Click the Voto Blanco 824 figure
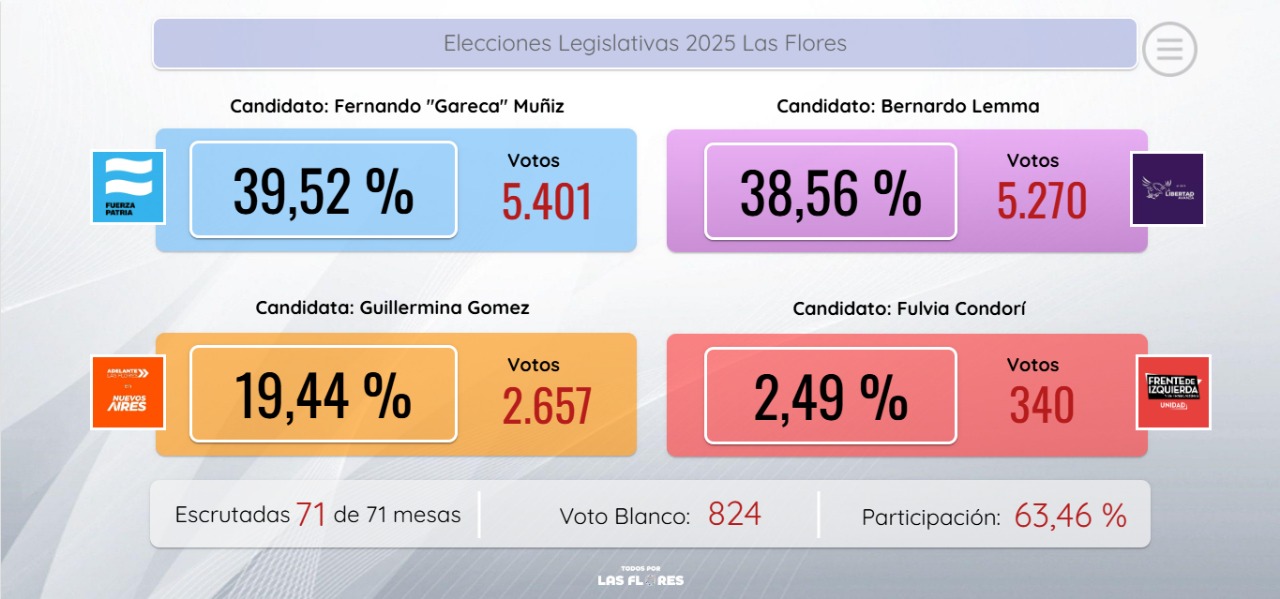The height and width of the screenshot is (599, 1280). pyautogui.click(x=734, y=515)
